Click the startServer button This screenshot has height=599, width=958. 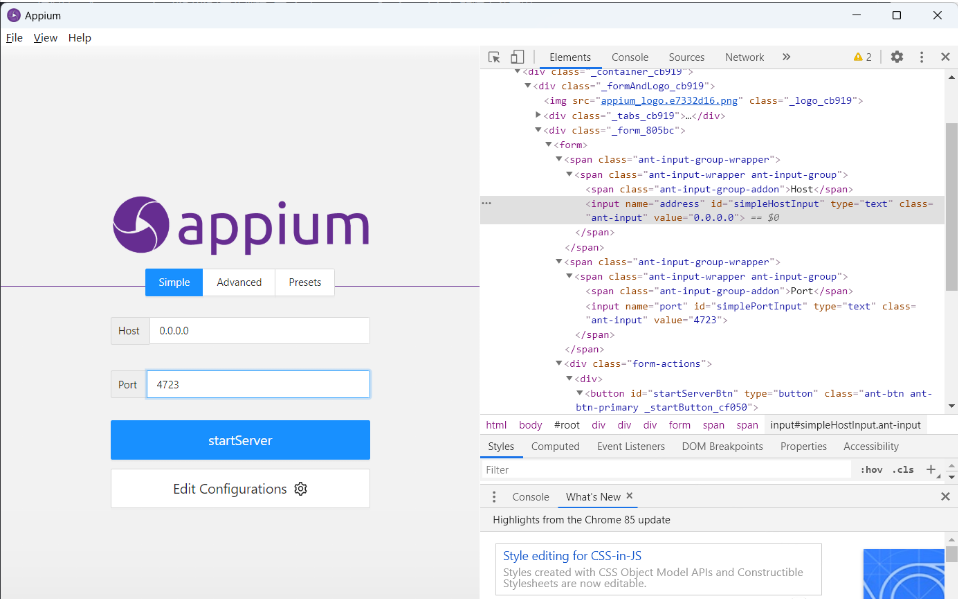pos(240,439)
